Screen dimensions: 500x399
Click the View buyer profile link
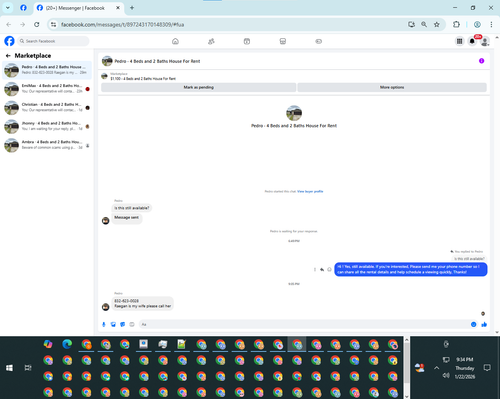coord(310,191)
